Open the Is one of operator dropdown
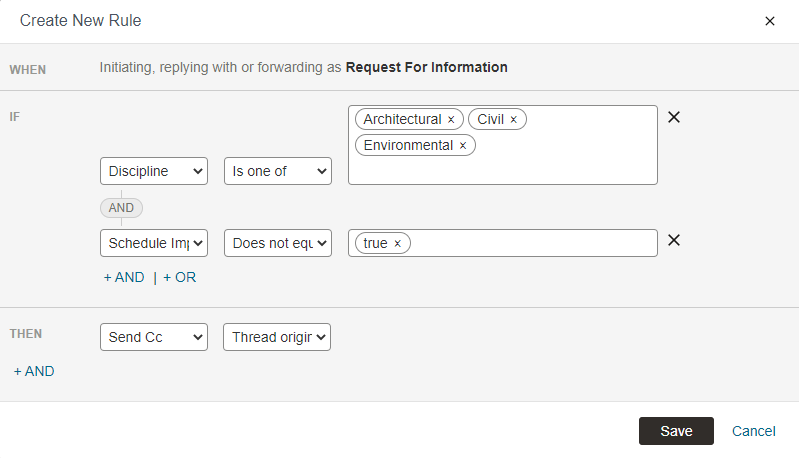Image resolution: width=799 pixels, height=458 pixels. coord(278,171)
